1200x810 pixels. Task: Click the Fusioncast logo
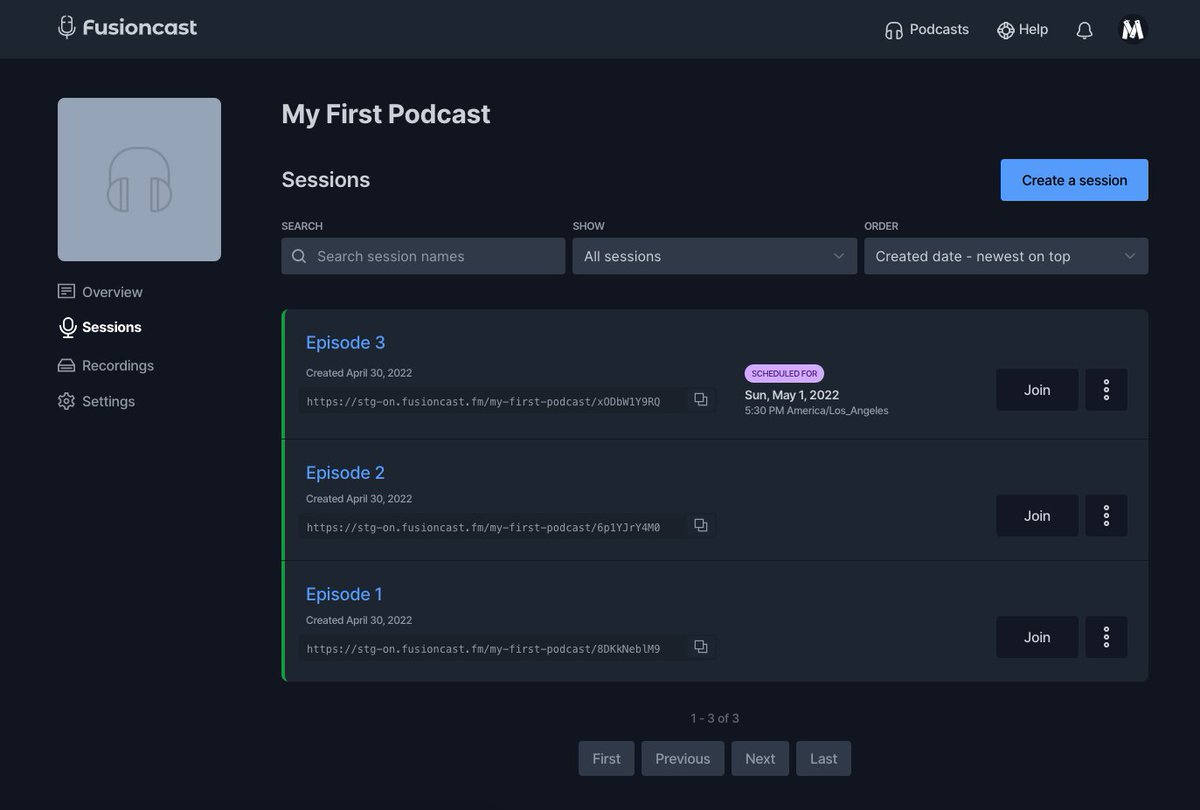127,28
